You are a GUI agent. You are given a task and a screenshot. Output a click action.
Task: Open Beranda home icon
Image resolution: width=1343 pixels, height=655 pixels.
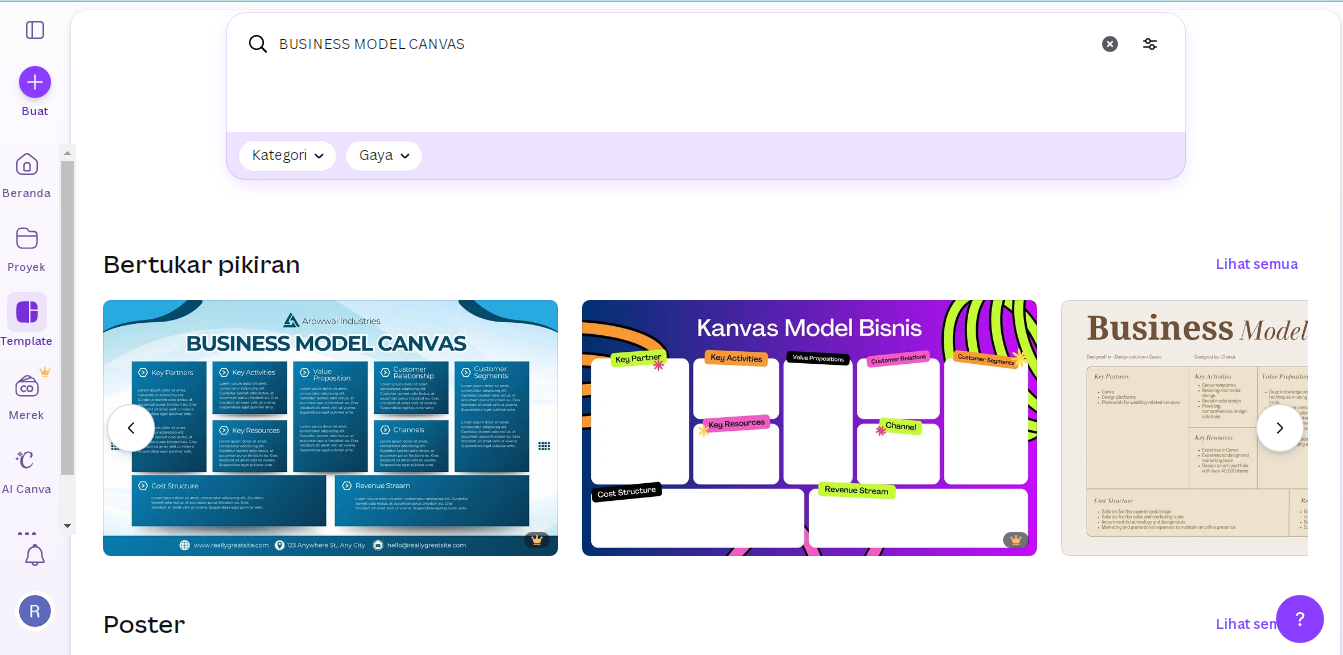[x=27, y=165]
